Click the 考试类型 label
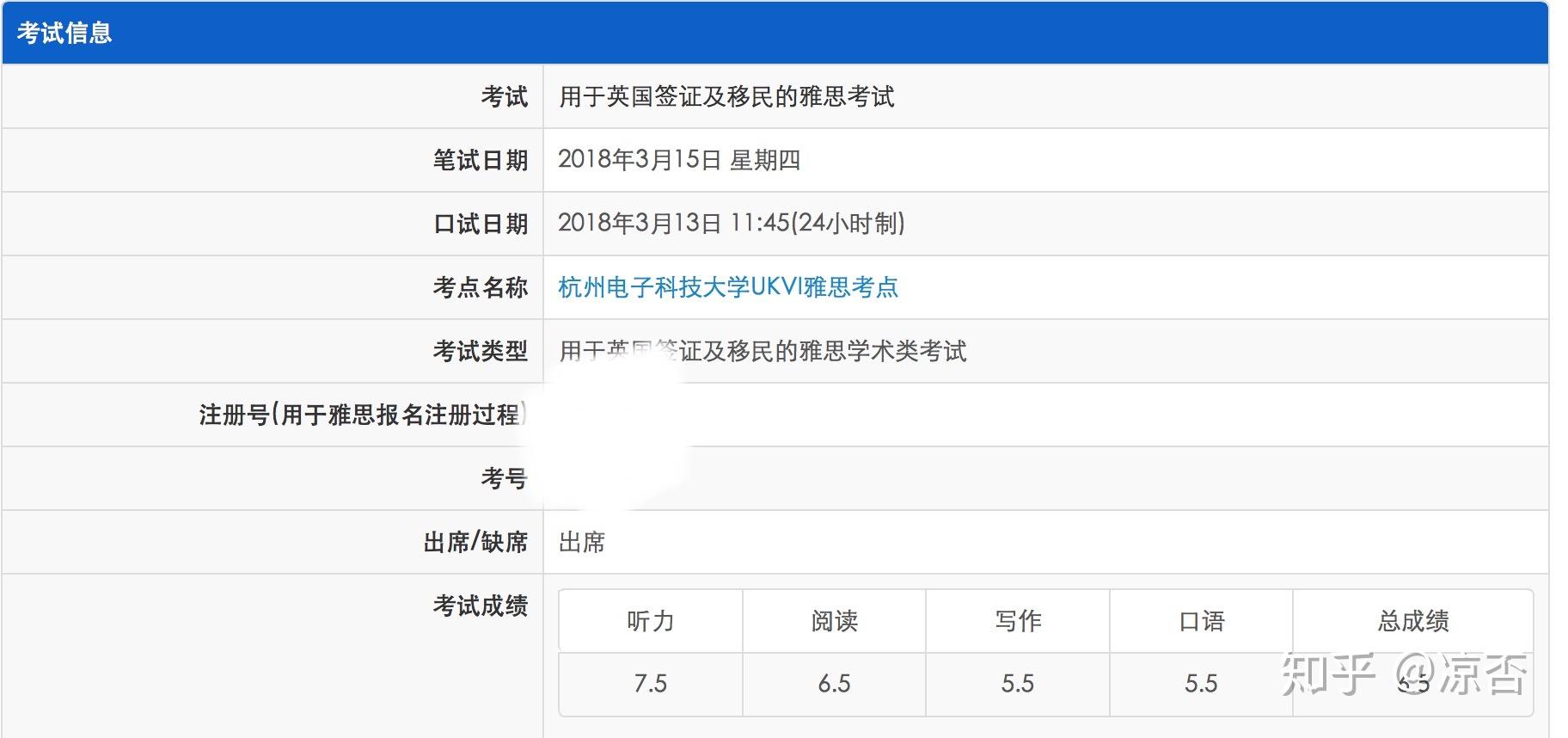Screen dimensions: 1568x738 (x=480, y=351)
